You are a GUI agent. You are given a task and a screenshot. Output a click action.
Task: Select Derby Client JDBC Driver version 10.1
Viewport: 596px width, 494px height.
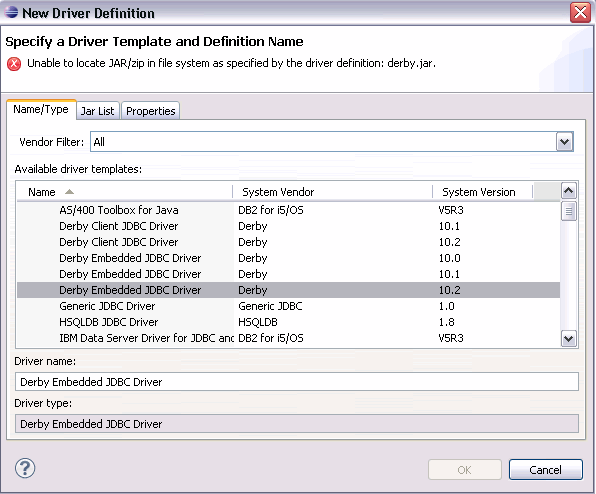click(x=288, y=226)
